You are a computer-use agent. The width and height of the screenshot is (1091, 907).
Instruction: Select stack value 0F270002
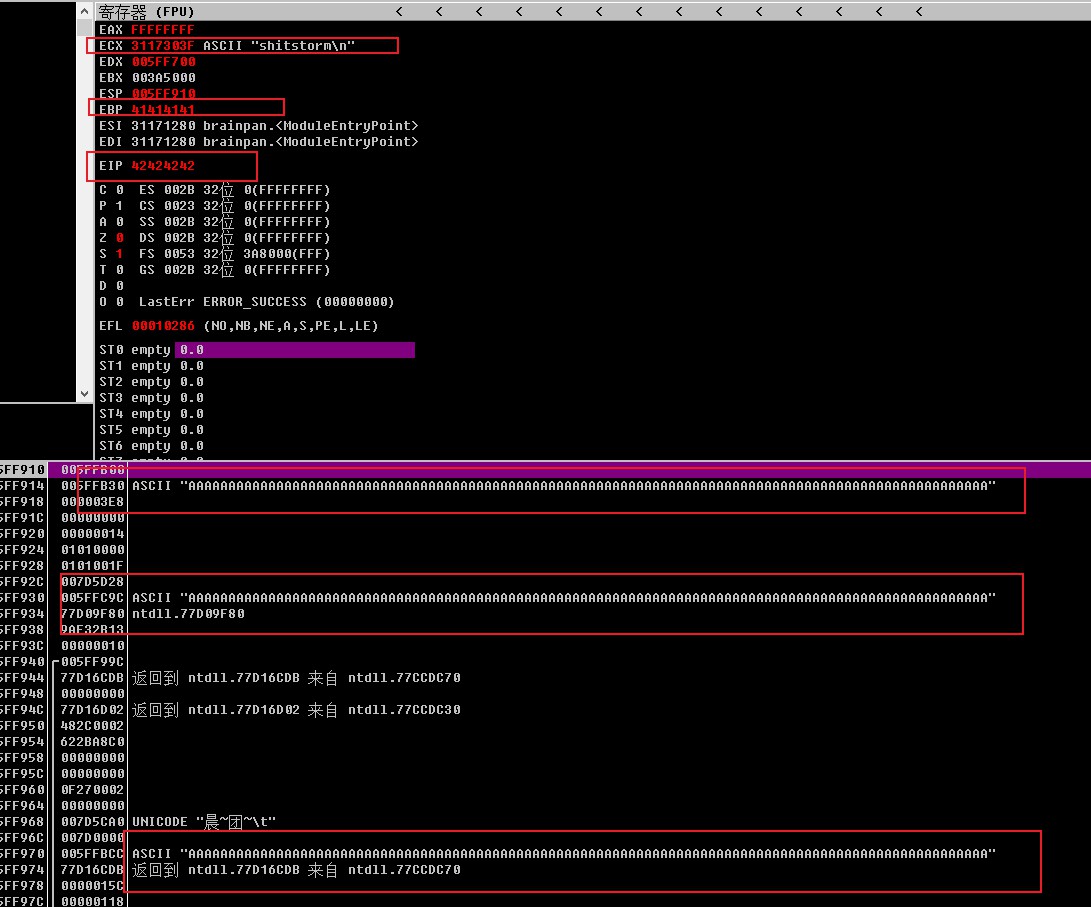pyautogui.click(x=93, y=790)
